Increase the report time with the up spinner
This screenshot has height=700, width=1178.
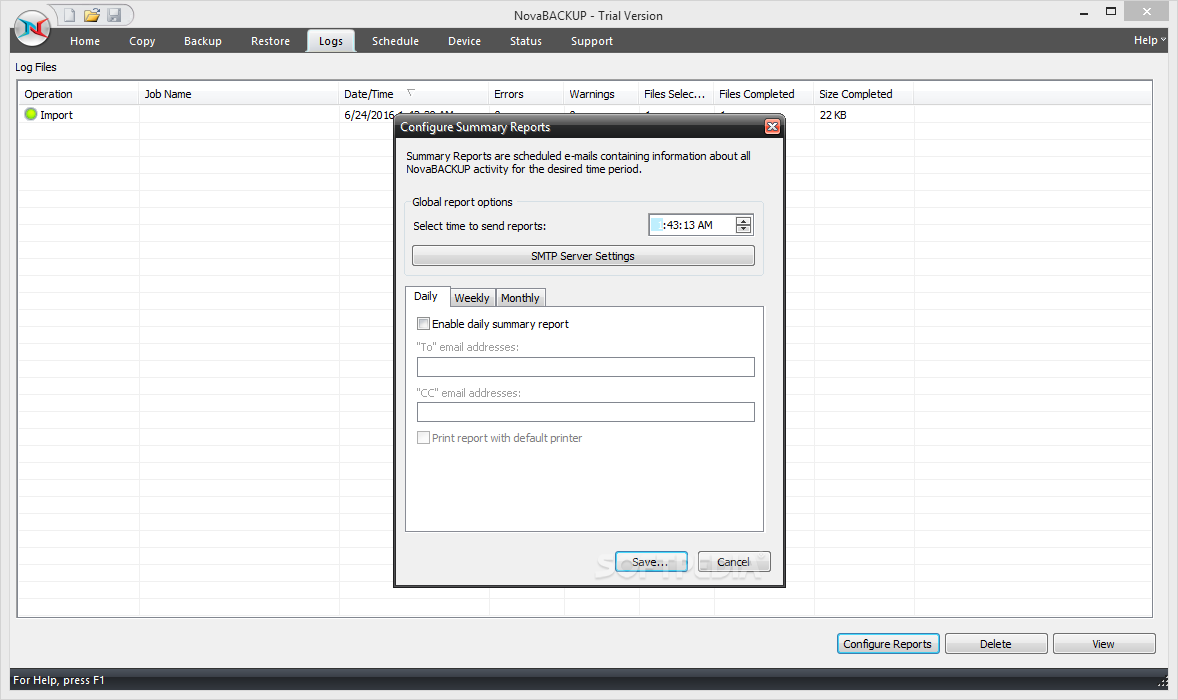click(743, 221)
